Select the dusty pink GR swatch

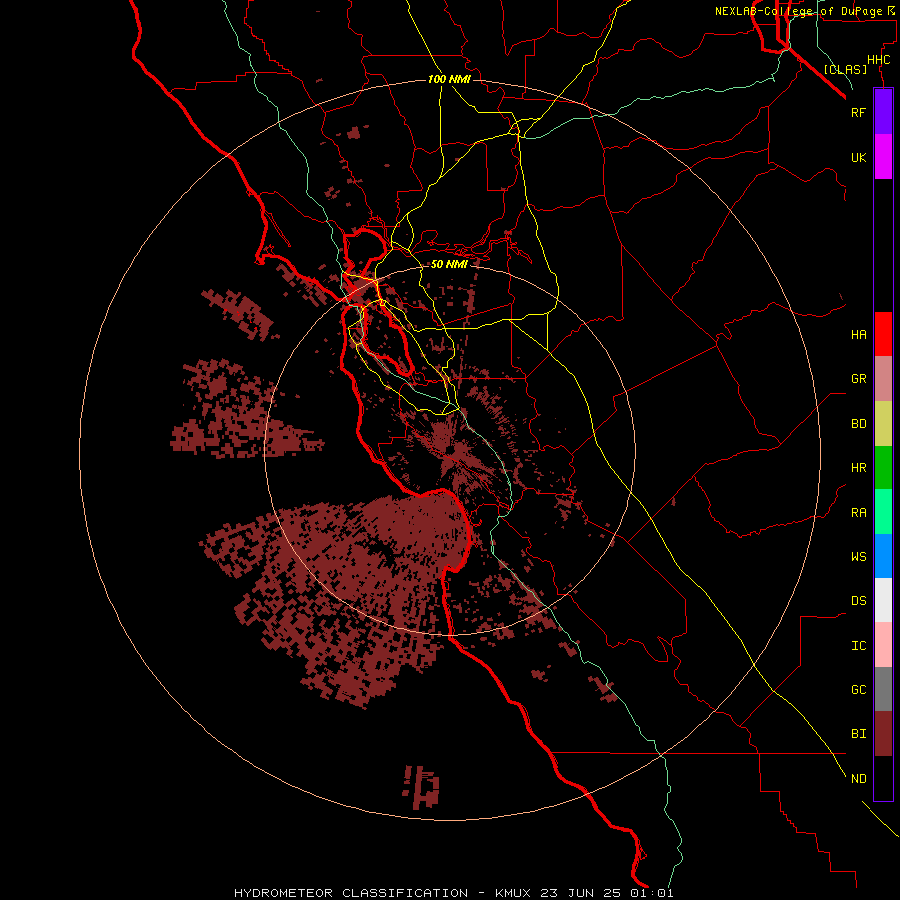click(x=883, y=379)
